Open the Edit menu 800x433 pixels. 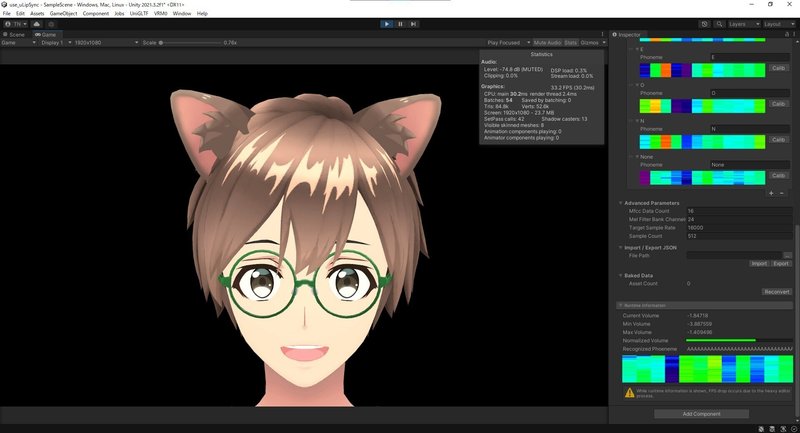pos(20,14)
